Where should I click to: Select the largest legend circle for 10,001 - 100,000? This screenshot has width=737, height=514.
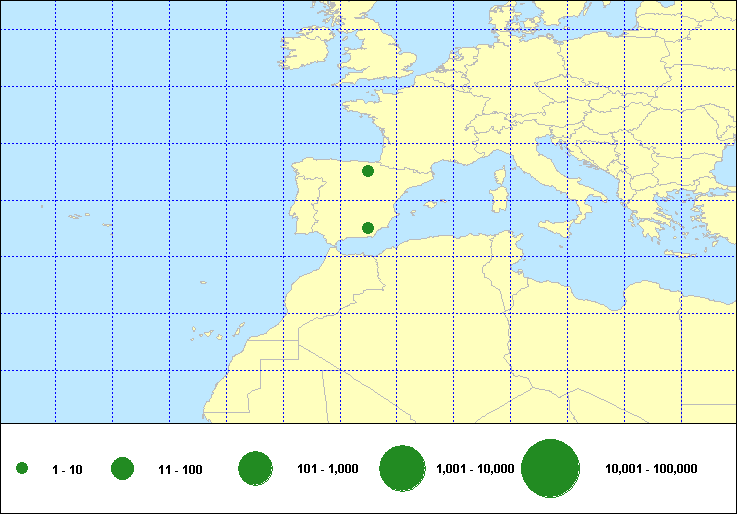tap(551, 468)
